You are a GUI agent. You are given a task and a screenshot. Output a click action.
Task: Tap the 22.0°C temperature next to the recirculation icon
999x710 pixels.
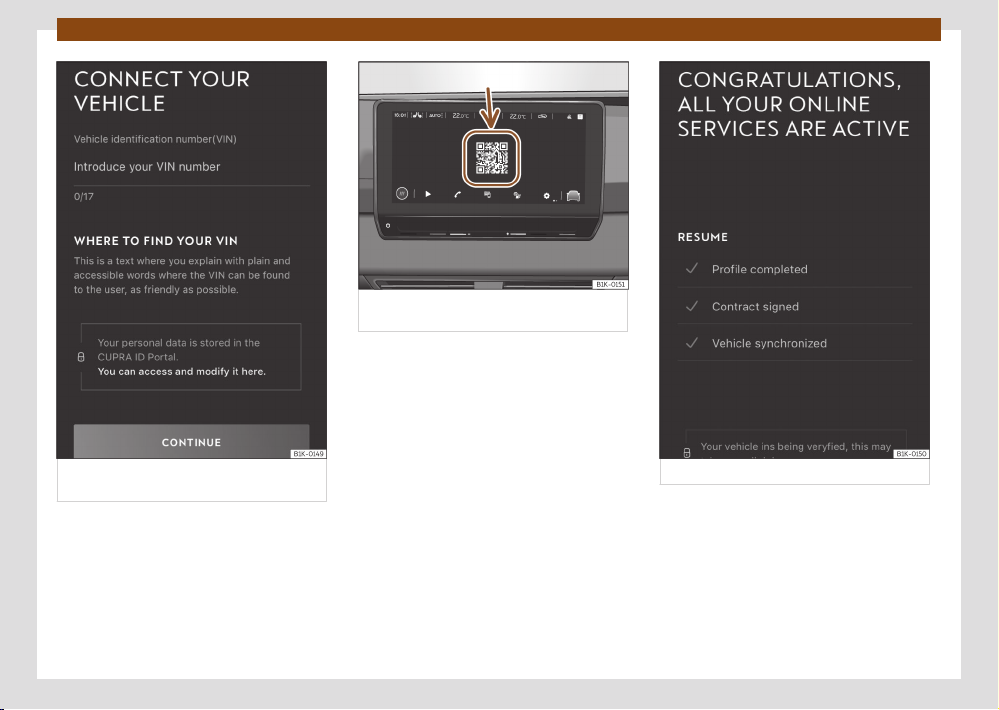(x=517, y=117)
